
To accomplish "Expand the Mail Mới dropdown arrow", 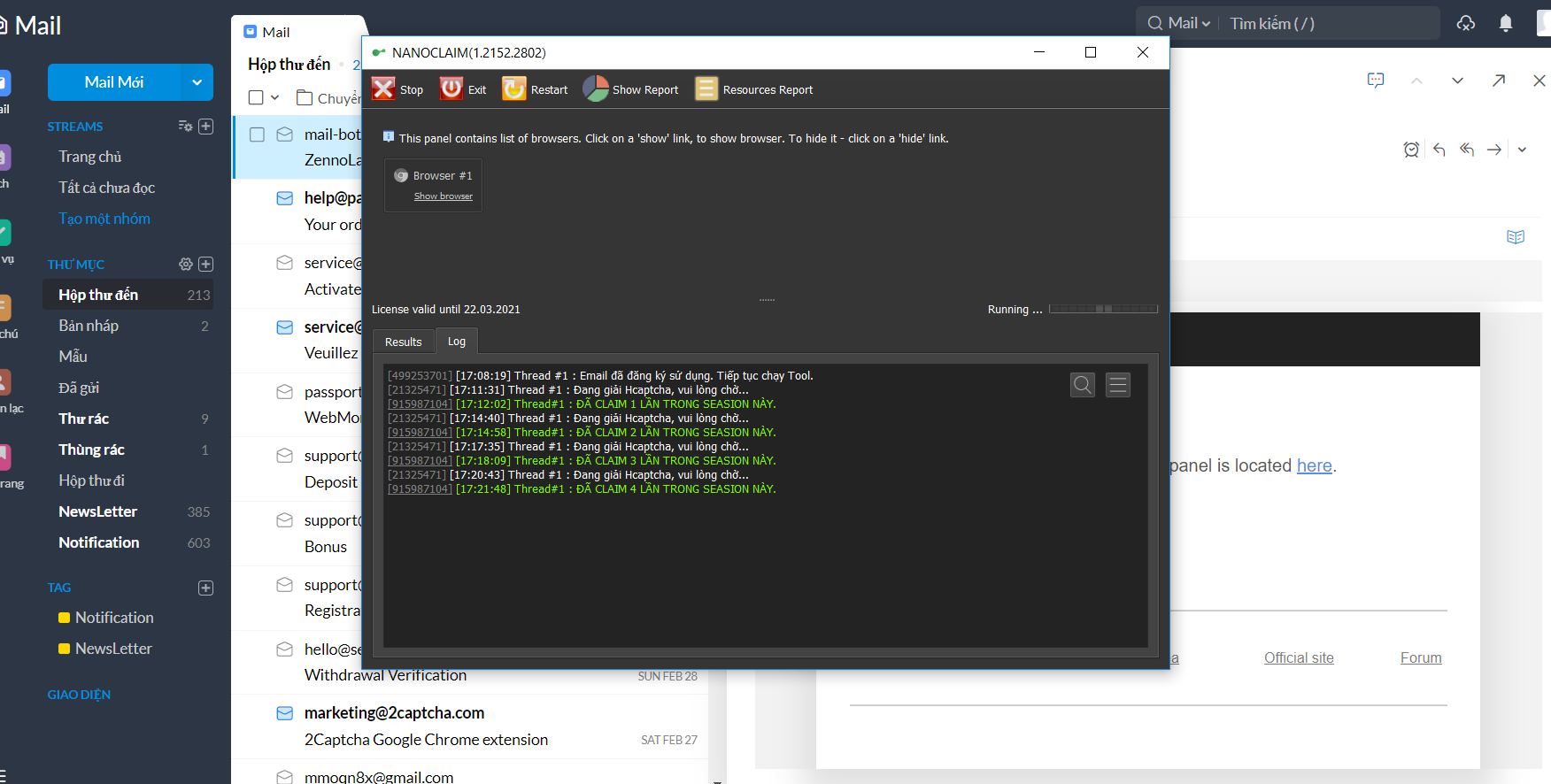I will (x=197, y=82).
